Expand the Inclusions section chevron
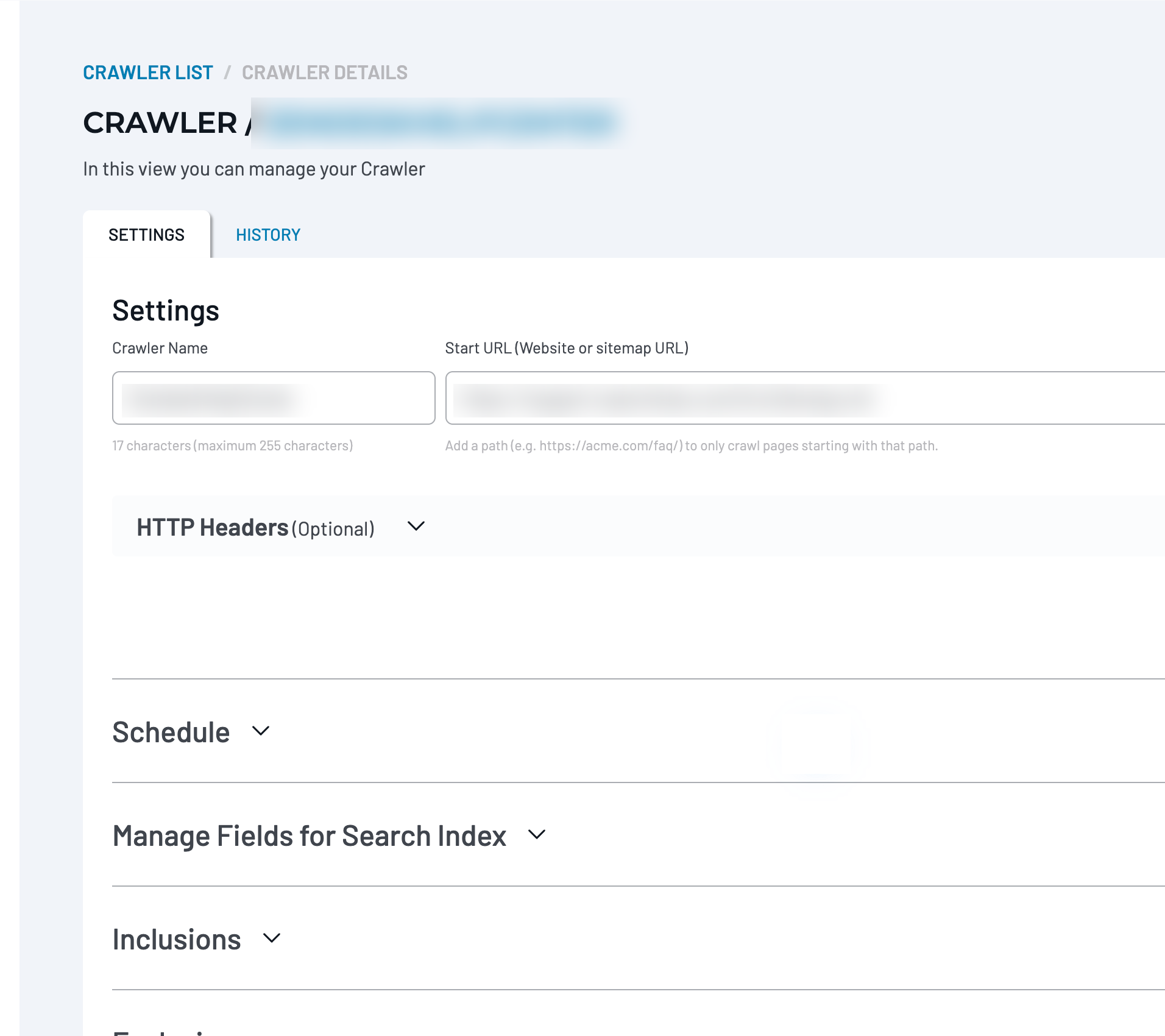1165x1036 pixels. [x=272, y=938]
